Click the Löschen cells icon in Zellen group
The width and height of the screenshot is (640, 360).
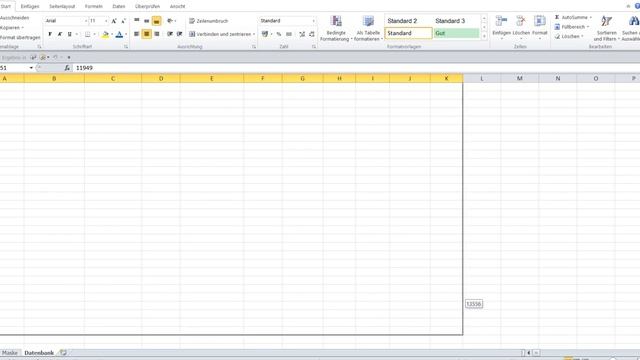521,21
